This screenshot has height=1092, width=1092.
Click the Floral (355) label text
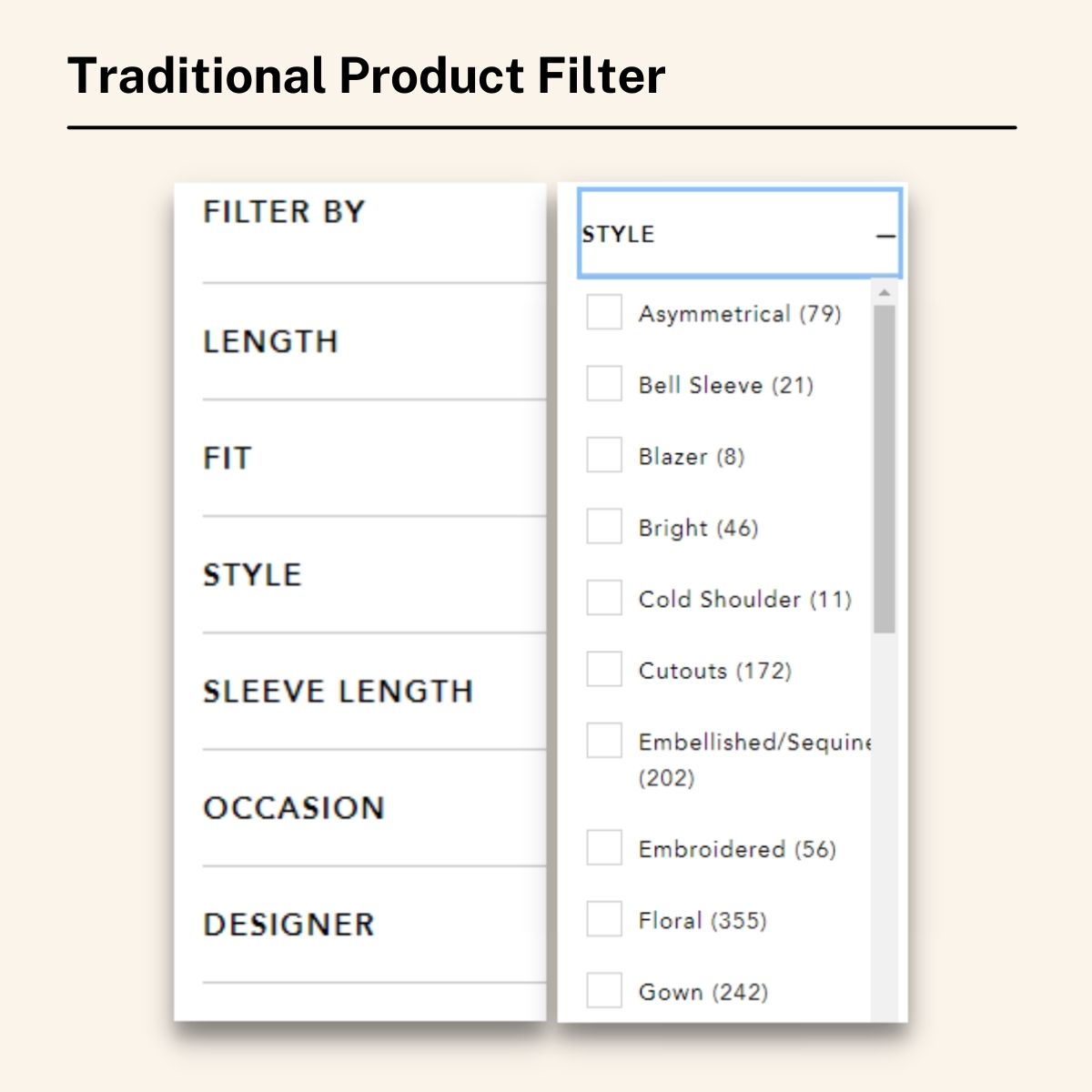(701, 919)
